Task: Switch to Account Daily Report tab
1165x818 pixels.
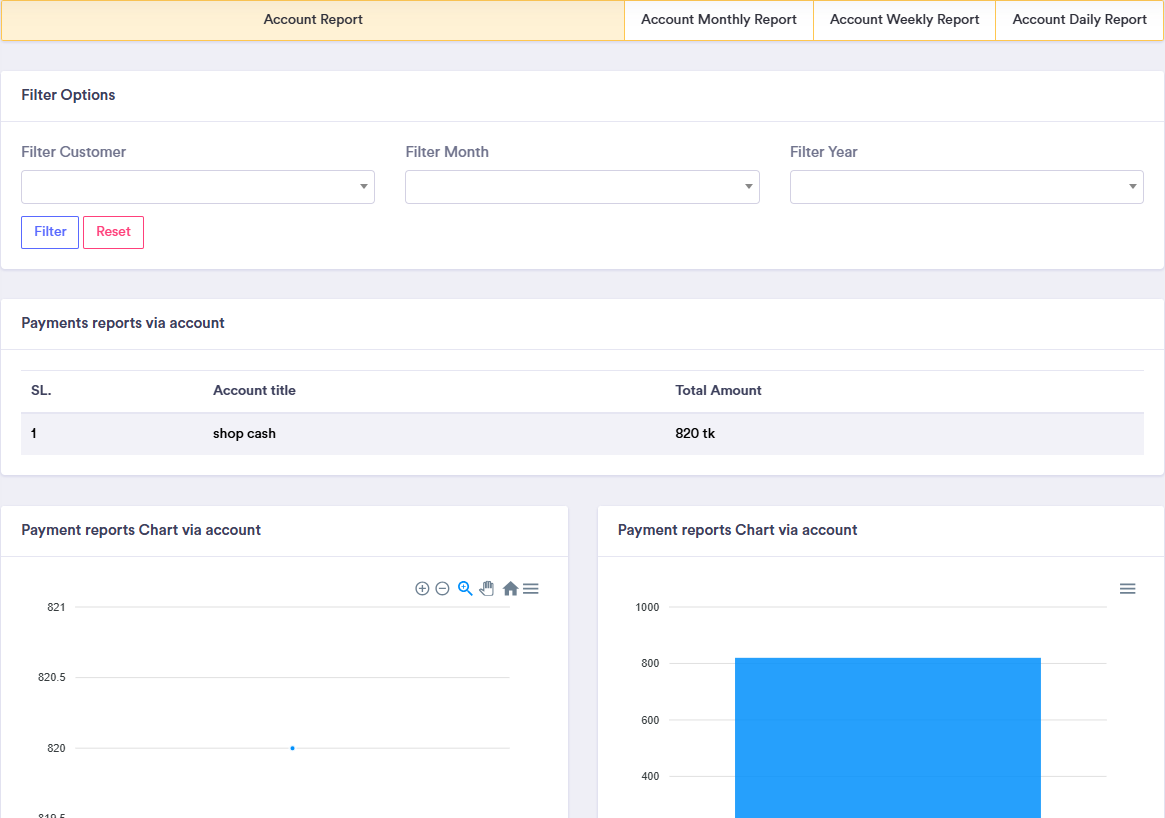Action: pyautogui.click(x=1079, y=20)
